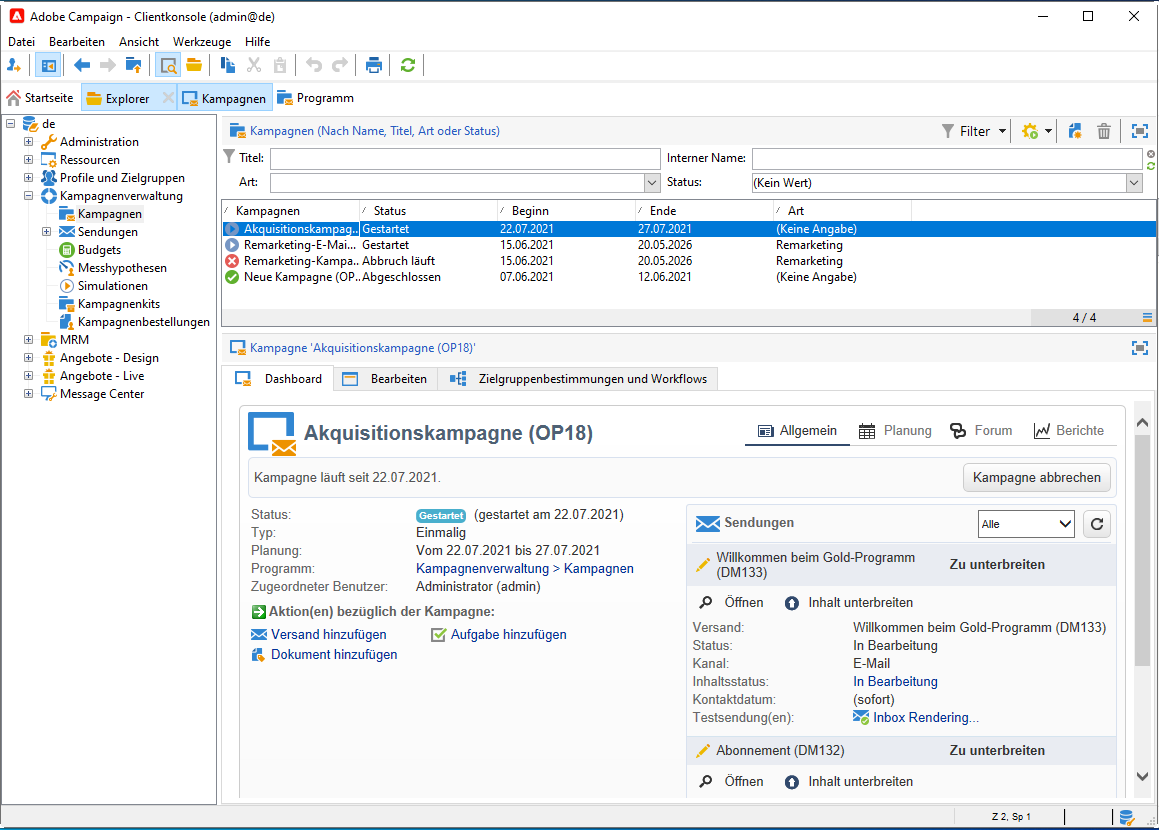The image size is (1159, 830).
Task: Open the Art combo box
Action: [x=651, y=183]
